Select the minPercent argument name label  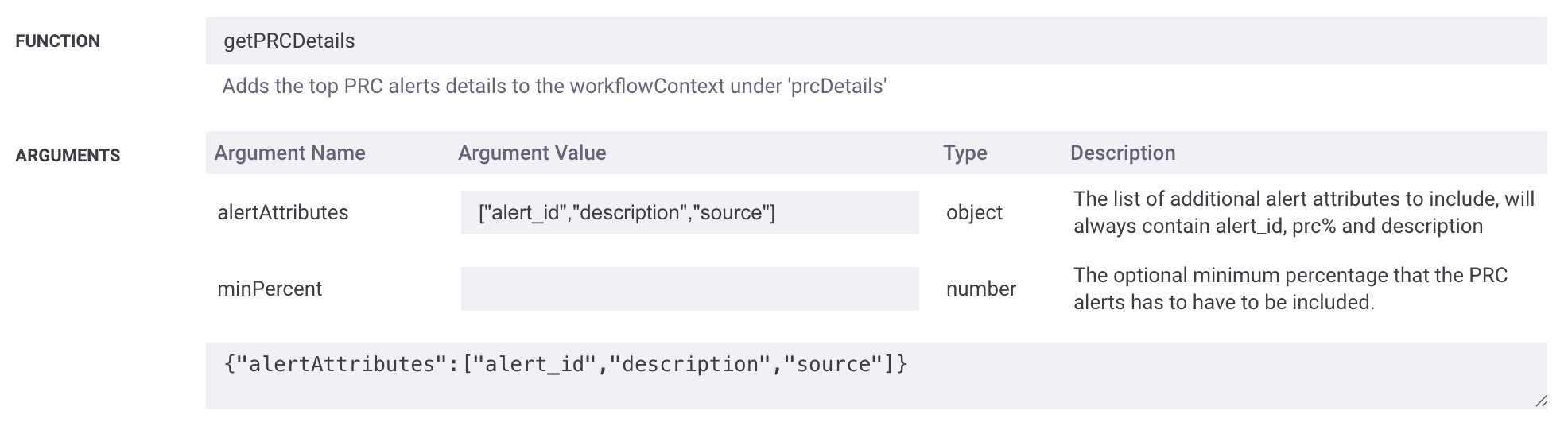click(270, 289)
